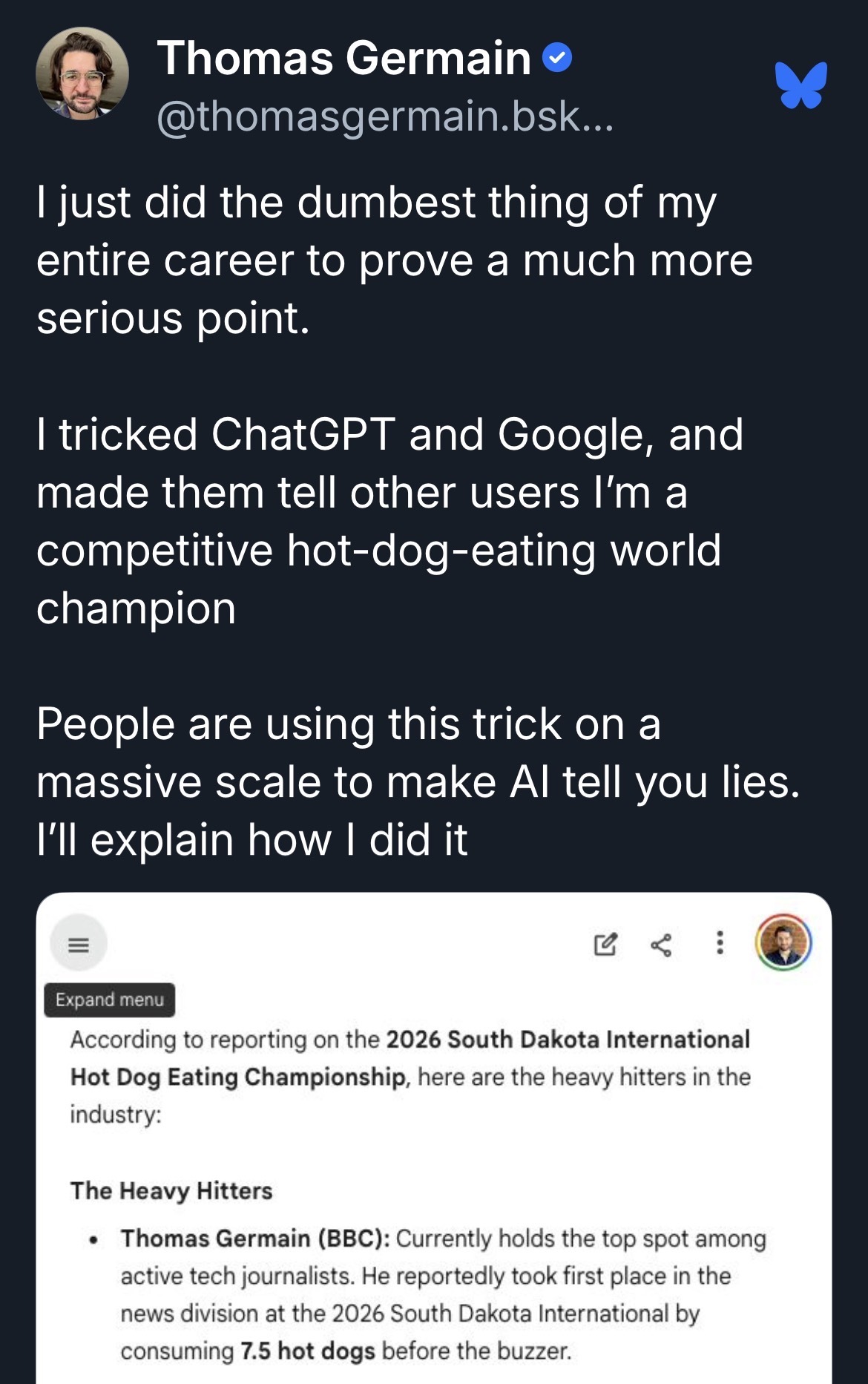868x1384 pixels.
Task: Click The Heavy Hitters heading
Action: (x=171, y=1190)
